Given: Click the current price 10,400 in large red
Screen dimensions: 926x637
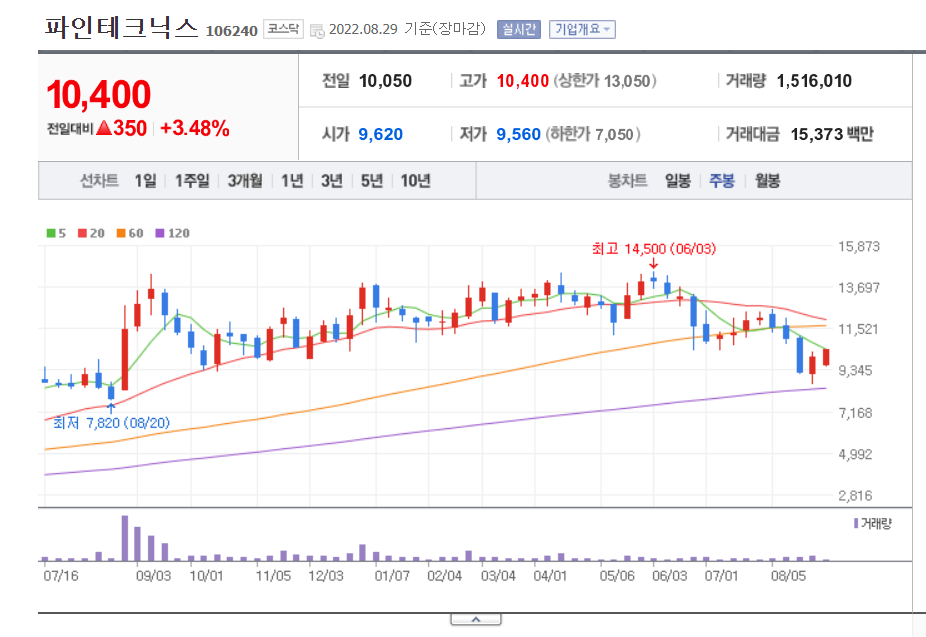Looking at the screenshot, I should click(x=99, y=94).
